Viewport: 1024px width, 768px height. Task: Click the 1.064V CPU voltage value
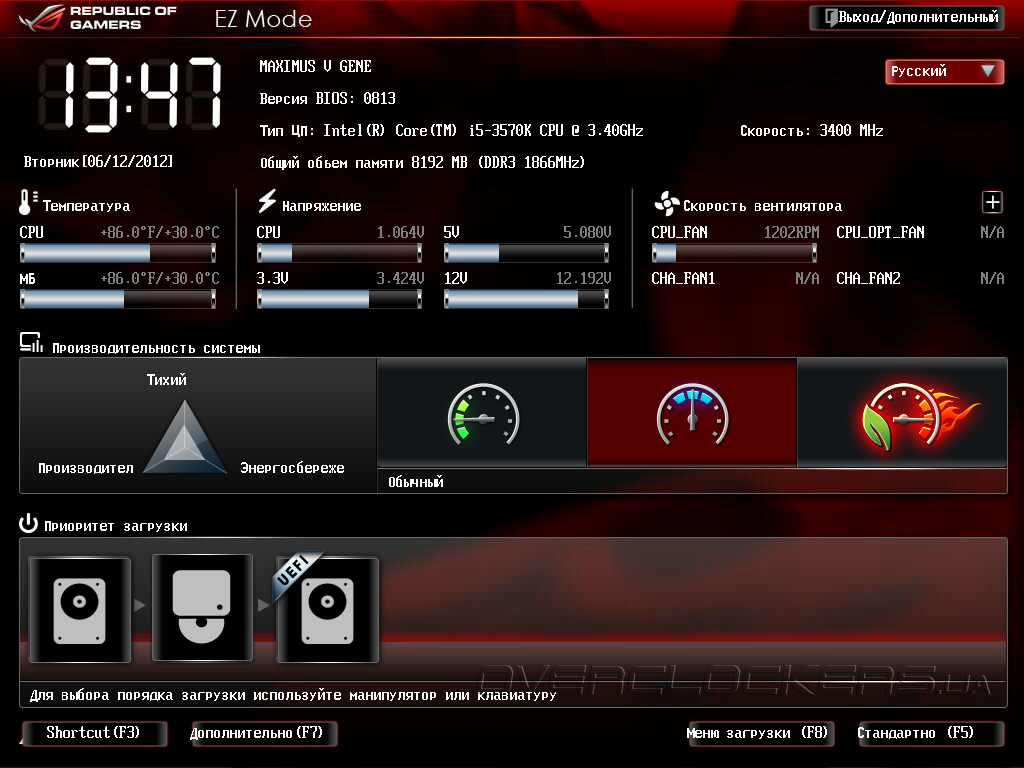[400, 232]
